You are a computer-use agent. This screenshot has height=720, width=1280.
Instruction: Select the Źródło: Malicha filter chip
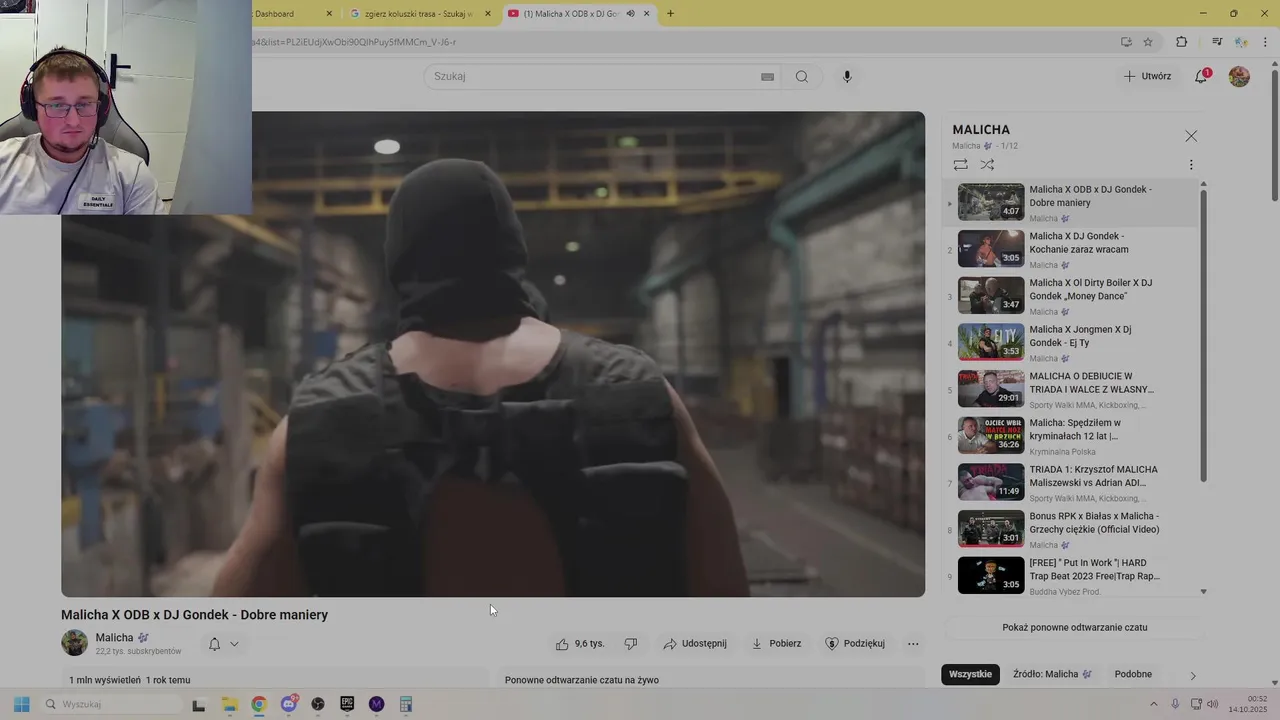tap(1052, 674)
